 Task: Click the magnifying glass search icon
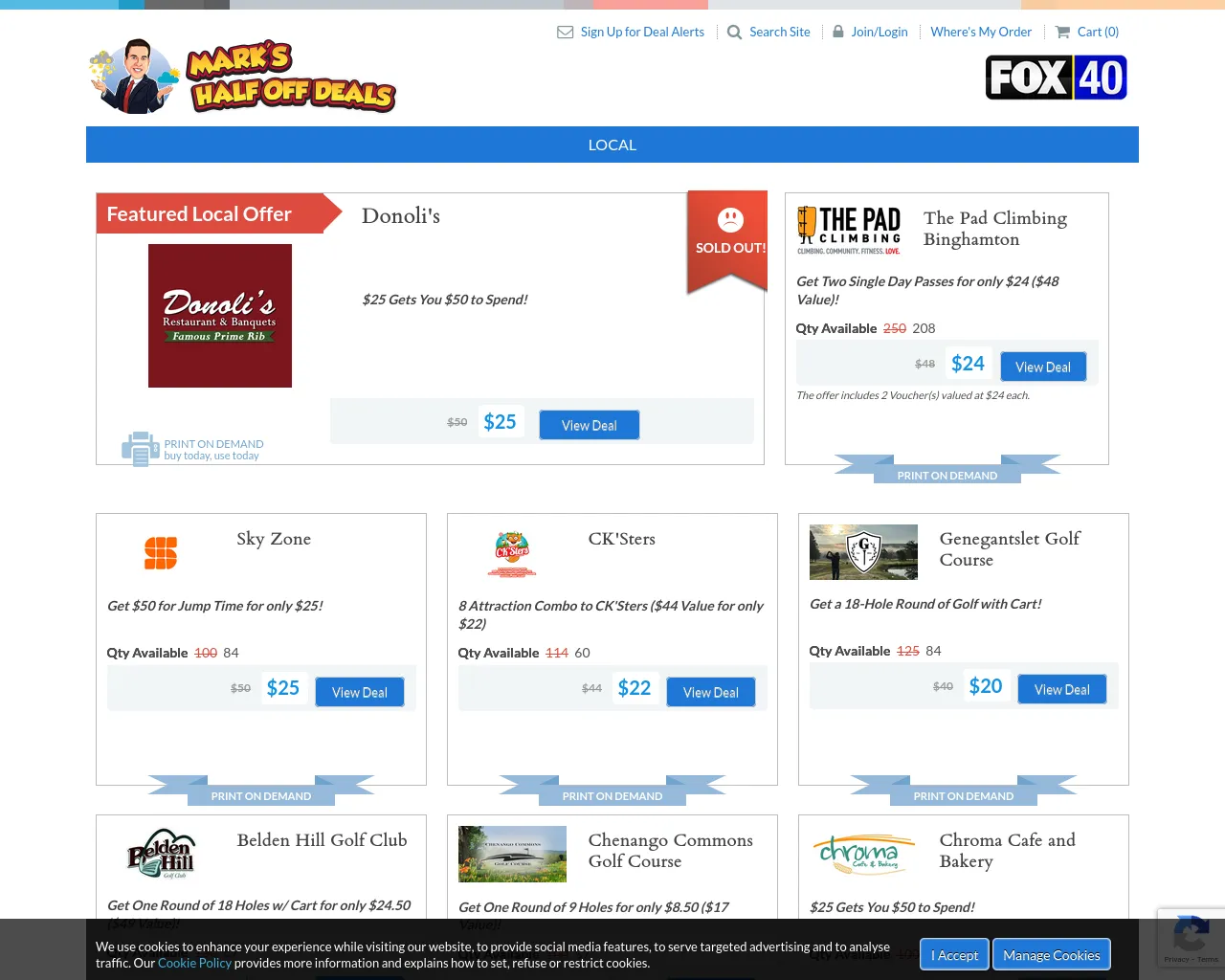734,32
